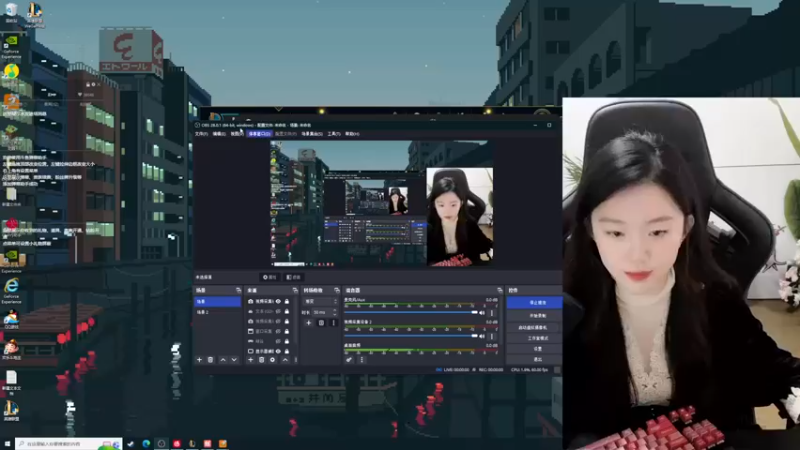Open mixer three-dot menu beside the gear

[x=362, y=360]
